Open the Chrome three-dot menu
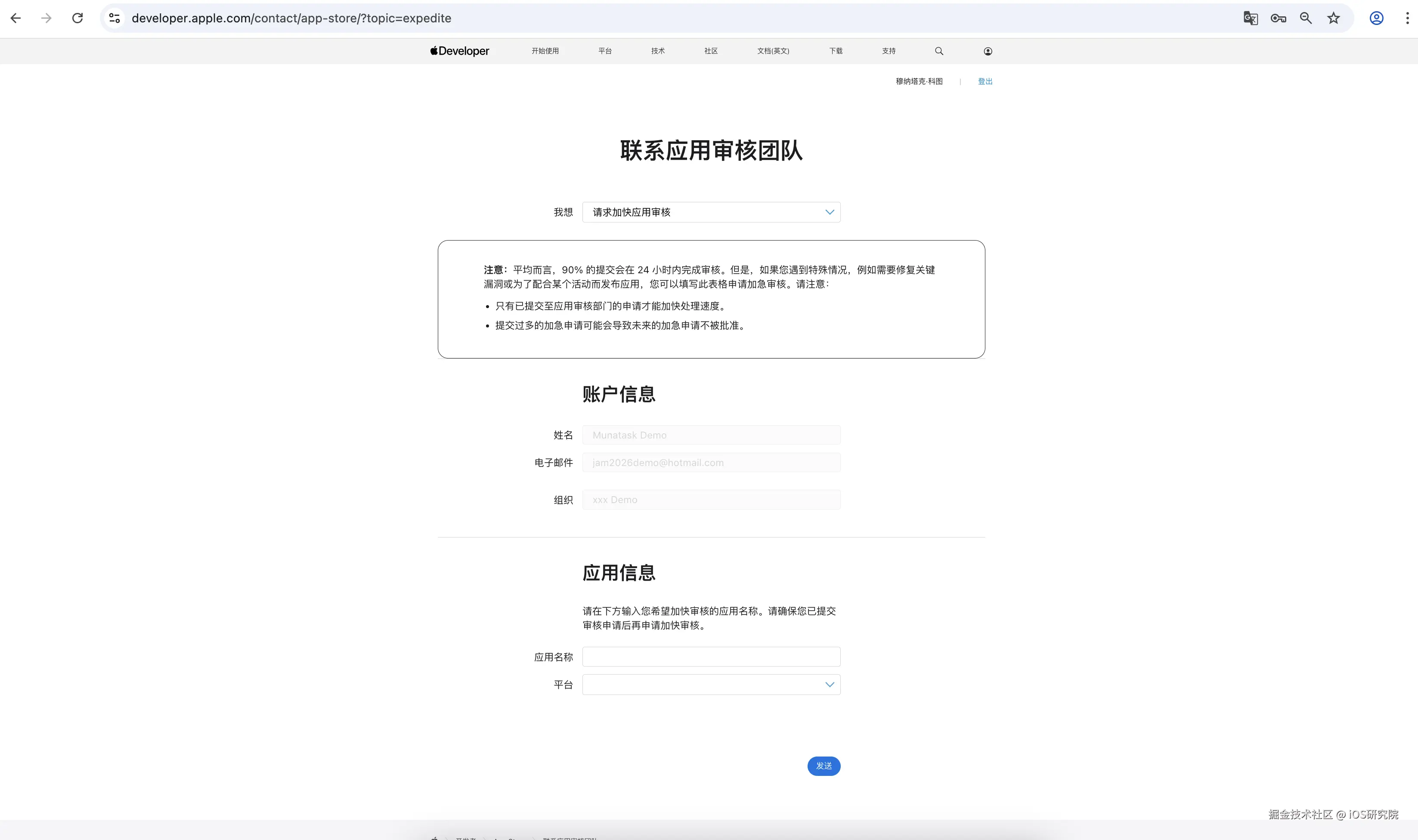This screenshot has height=840, width=1418. pyautogui.click(x=1407, y=18)
